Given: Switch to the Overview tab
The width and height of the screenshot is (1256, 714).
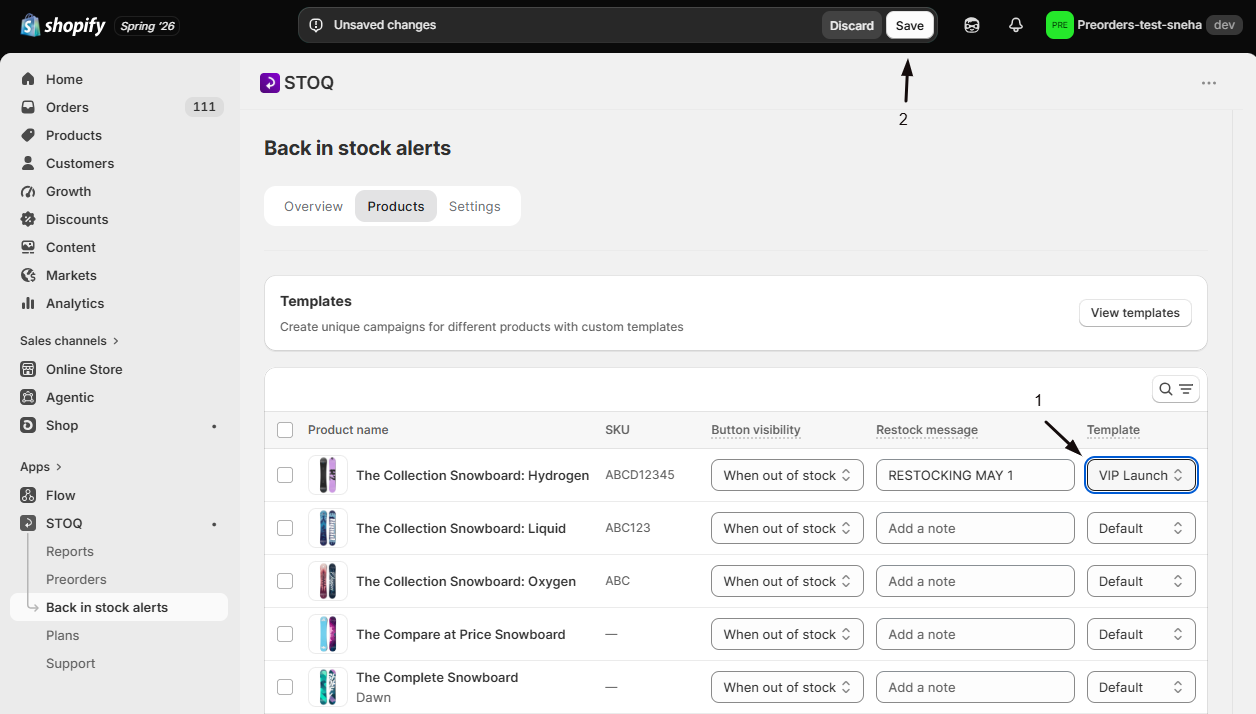Looking at the screenshot, I should tap(313, 206).
